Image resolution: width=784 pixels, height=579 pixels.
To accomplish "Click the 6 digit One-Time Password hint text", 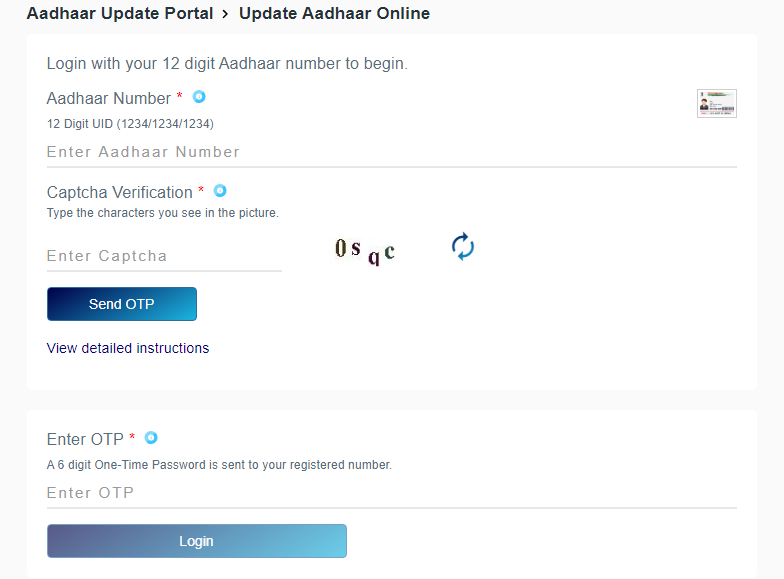I will point(220,465).
